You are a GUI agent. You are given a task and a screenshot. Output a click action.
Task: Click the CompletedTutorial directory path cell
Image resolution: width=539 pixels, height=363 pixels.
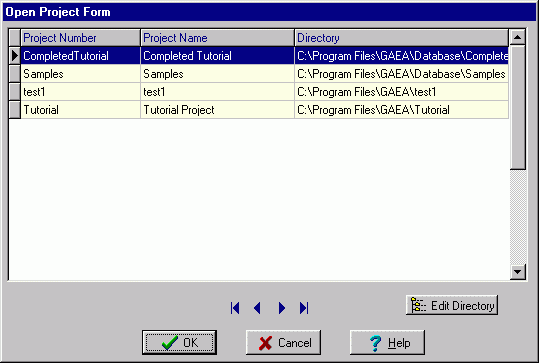click(402, 56)
